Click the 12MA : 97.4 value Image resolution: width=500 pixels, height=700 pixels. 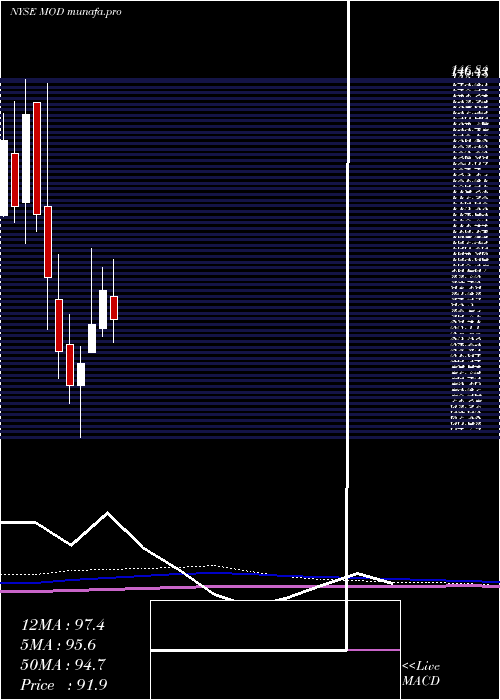click(63, 625)
